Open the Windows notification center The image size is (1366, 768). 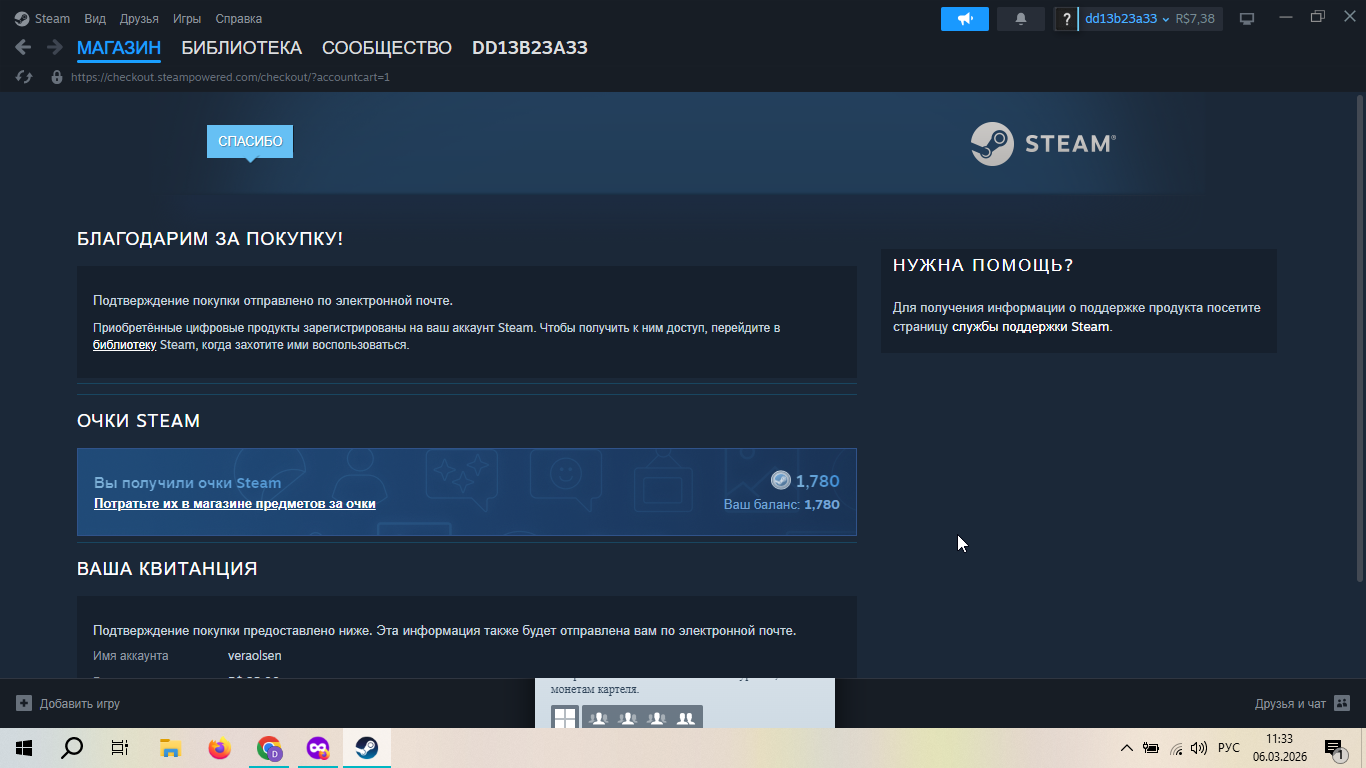click(x=1333, y=748)
